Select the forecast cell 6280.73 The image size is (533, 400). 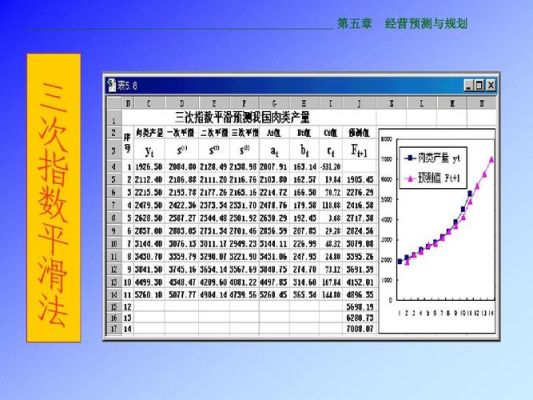360,318
